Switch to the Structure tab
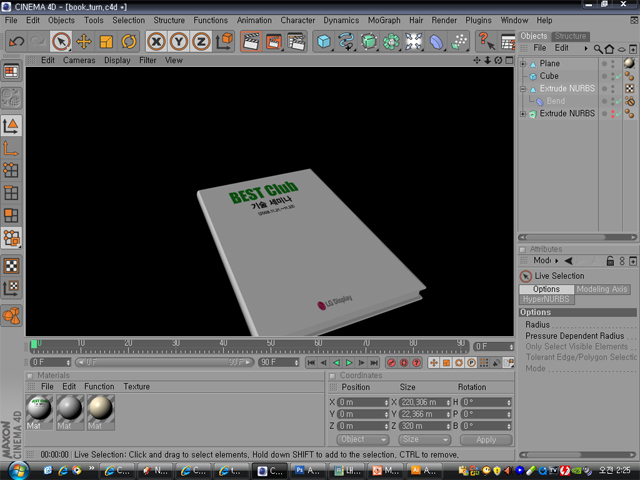640x480 pixels. coord(570,36)
